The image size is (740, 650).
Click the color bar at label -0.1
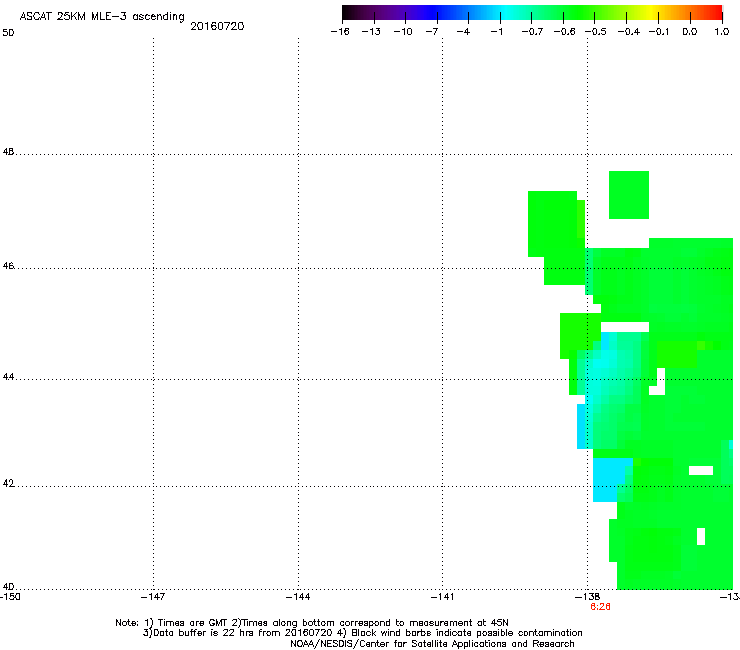click(x=659, y=32)
